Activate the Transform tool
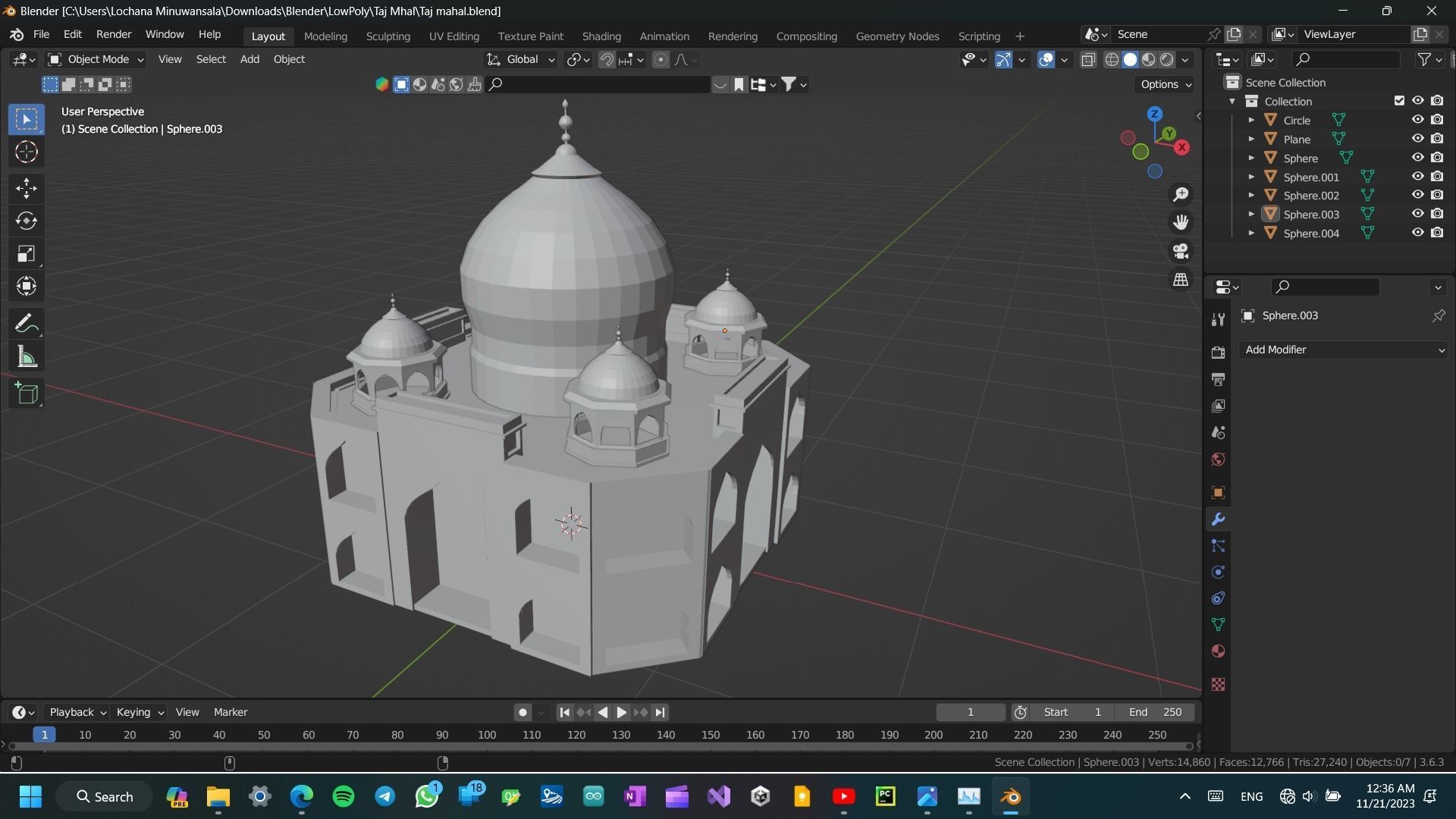 tap(27, 286)
